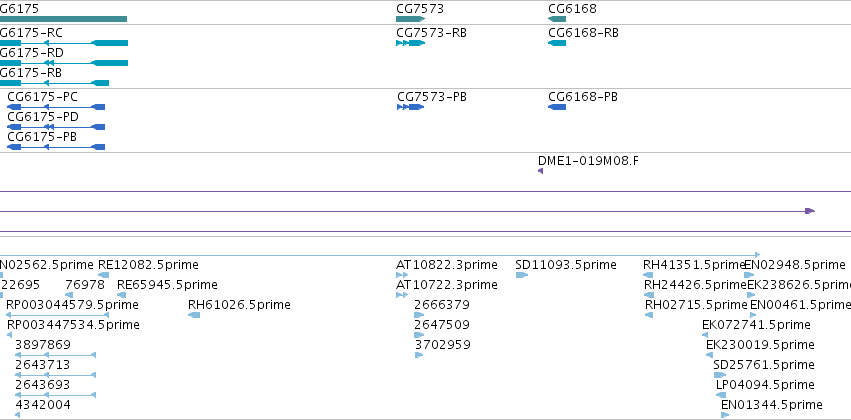Open the RP003044579.5prime feature line
The image size is (851, 420).
[57, 315]
